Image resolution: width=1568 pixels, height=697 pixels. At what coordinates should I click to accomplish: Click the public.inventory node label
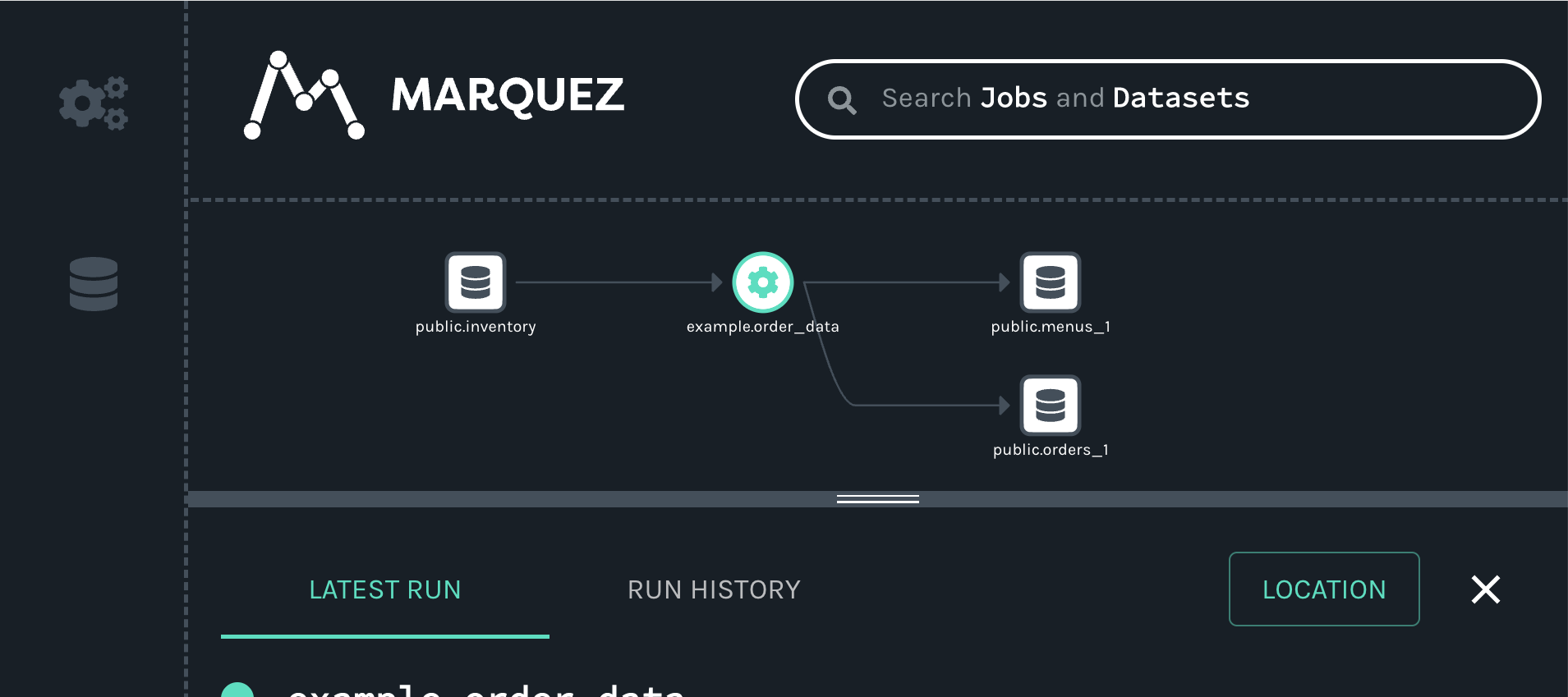click(476, 327)
